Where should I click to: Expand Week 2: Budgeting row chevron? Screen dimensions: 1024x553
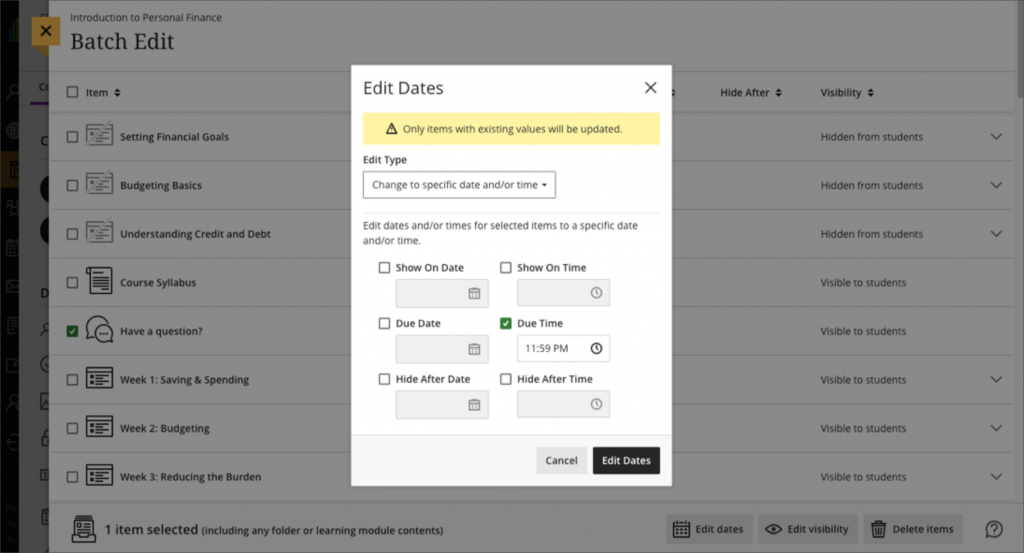point(996,428)
